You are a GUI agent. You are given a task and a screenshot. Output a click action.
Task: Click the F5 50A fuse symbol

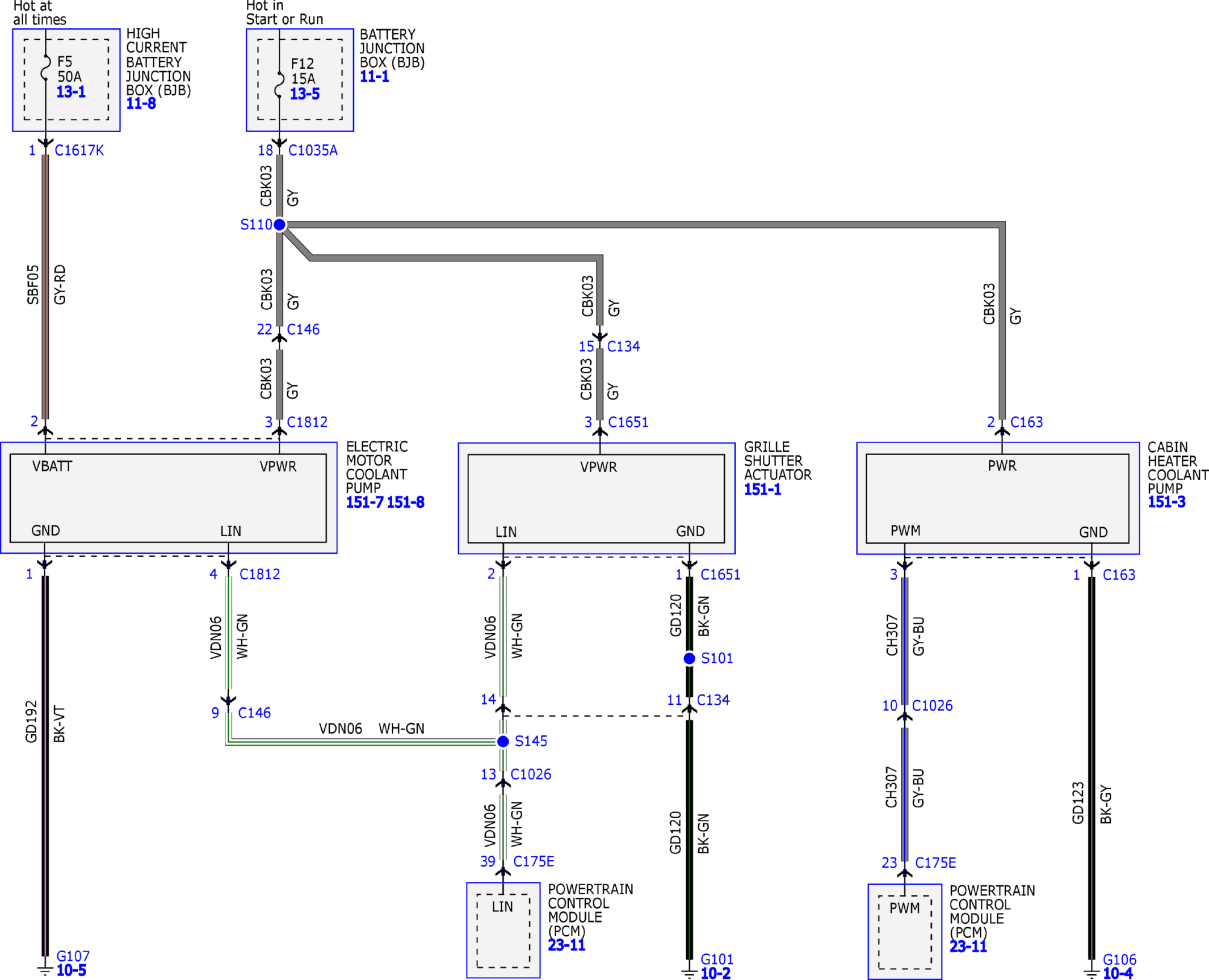(x=46, y=68)
